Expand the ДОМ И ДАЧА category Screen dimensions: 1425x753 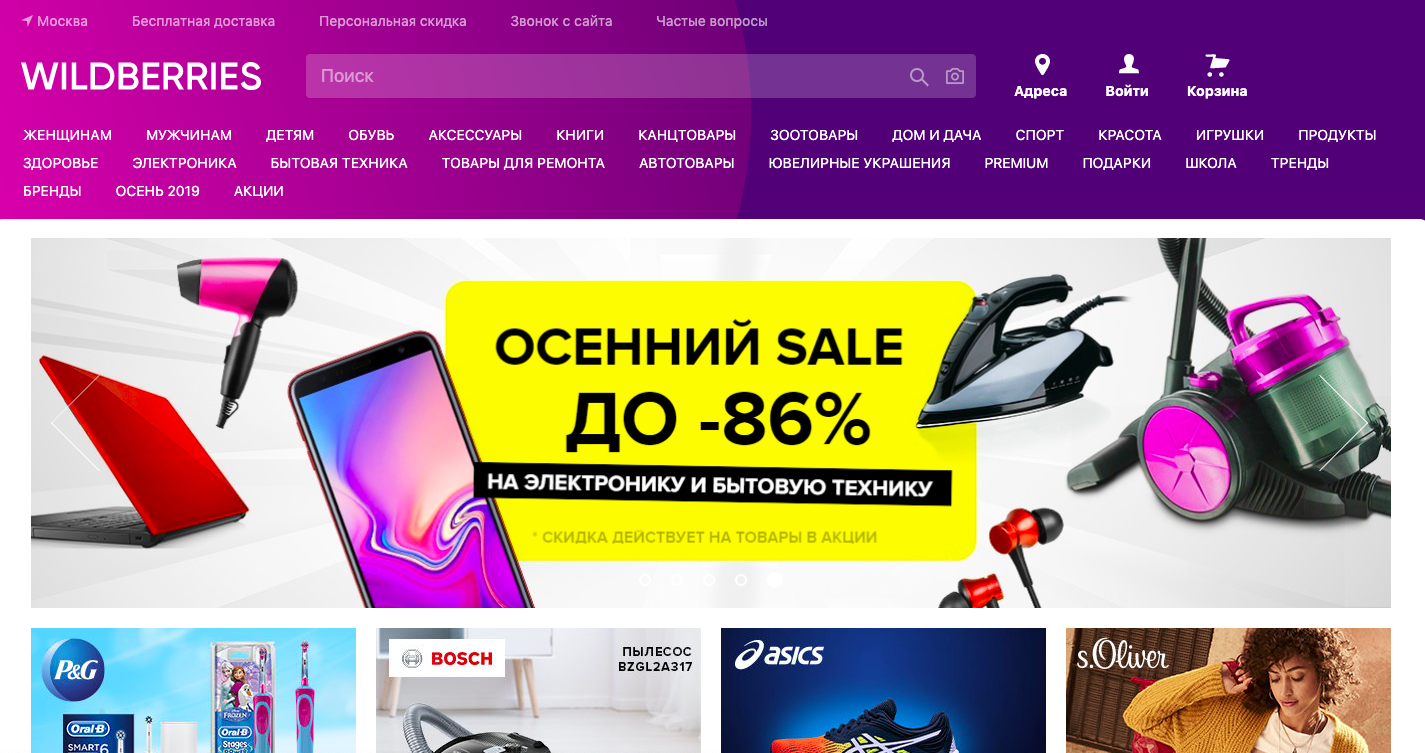937,135
